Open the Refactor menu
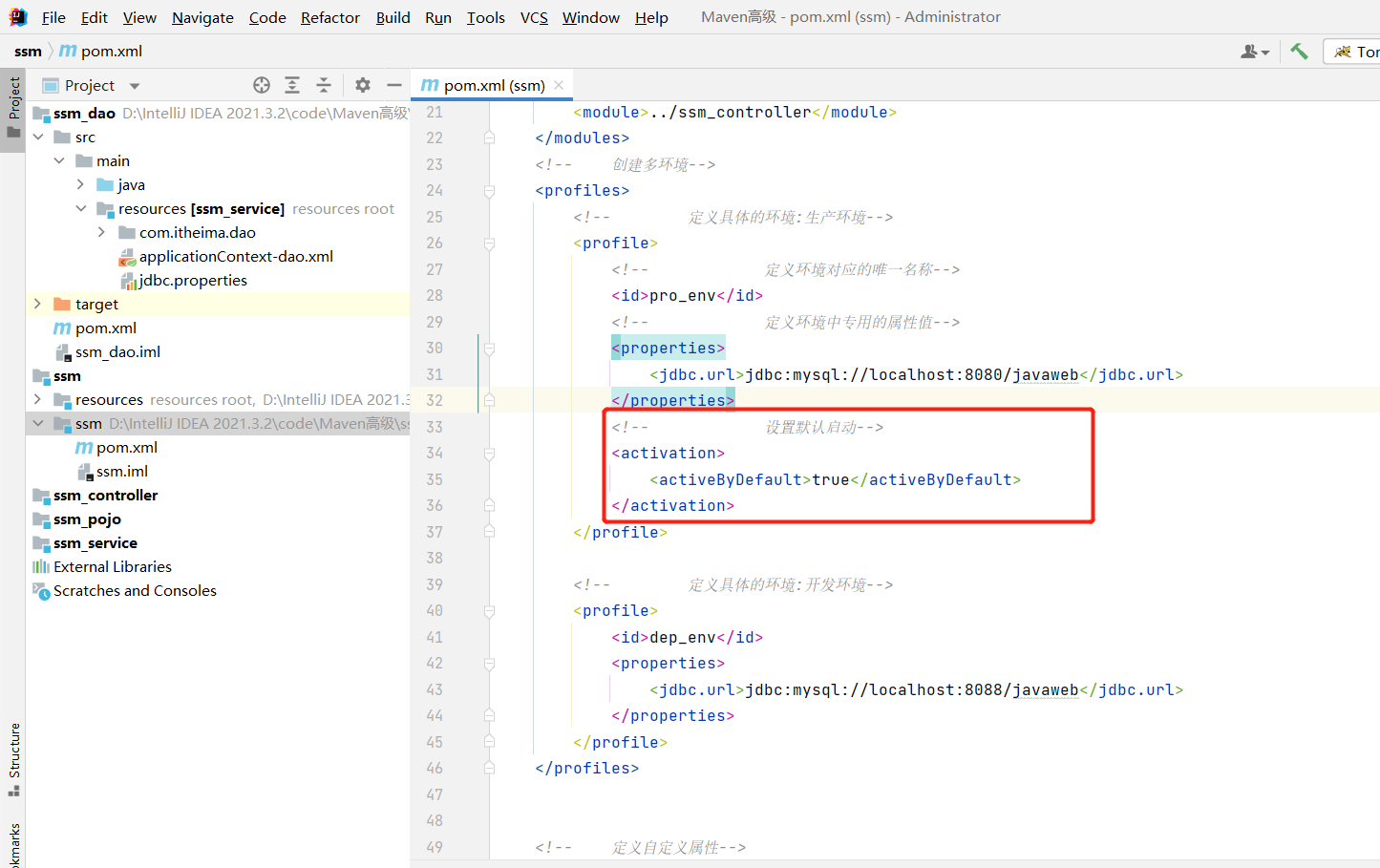This screenshot has width=1380, height=868. coord(330,17)
